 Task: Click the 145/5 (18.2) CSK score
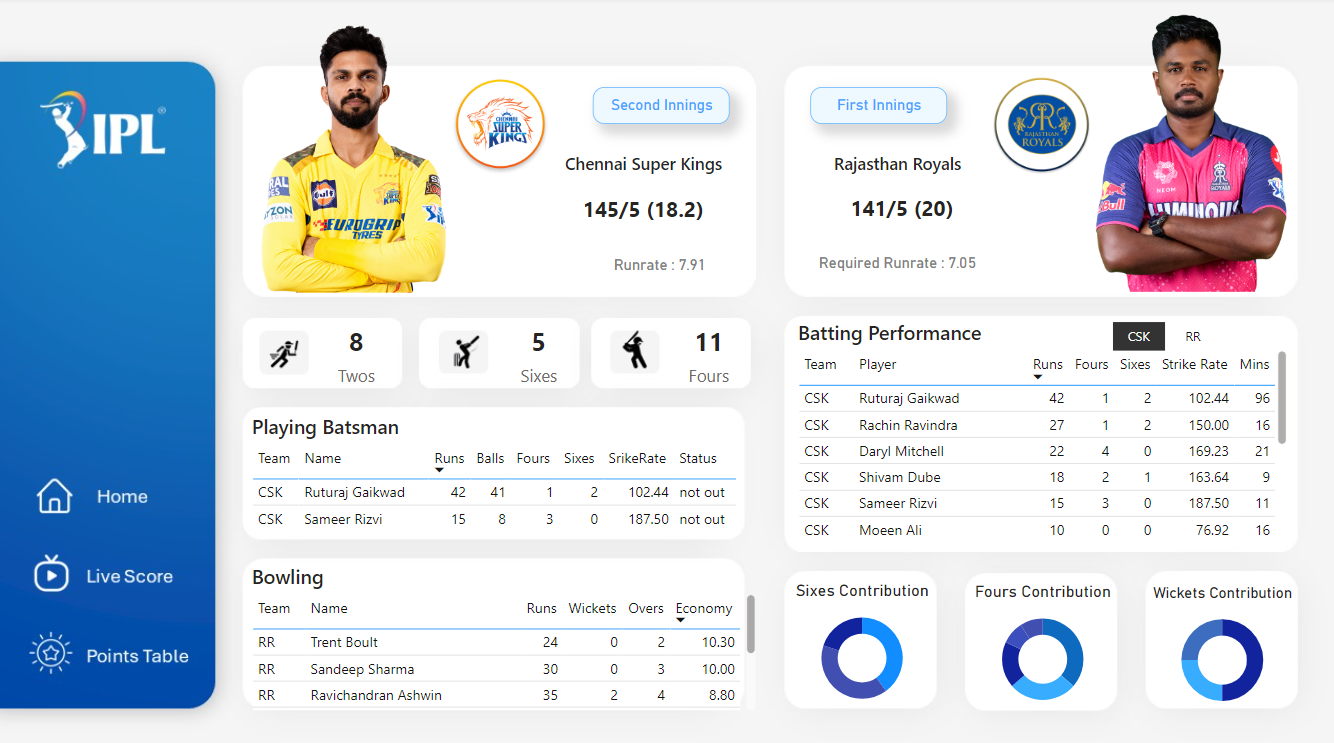coord(643,210)
